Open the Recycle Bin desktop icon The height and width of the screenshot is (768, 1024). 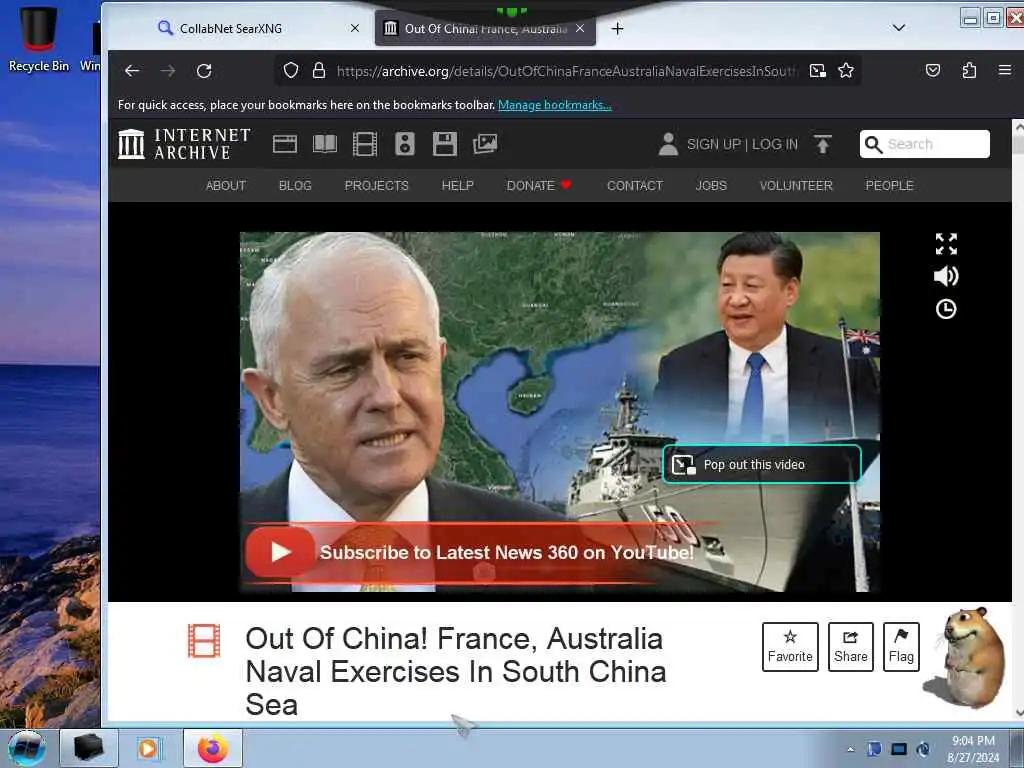tap(39, 39)
